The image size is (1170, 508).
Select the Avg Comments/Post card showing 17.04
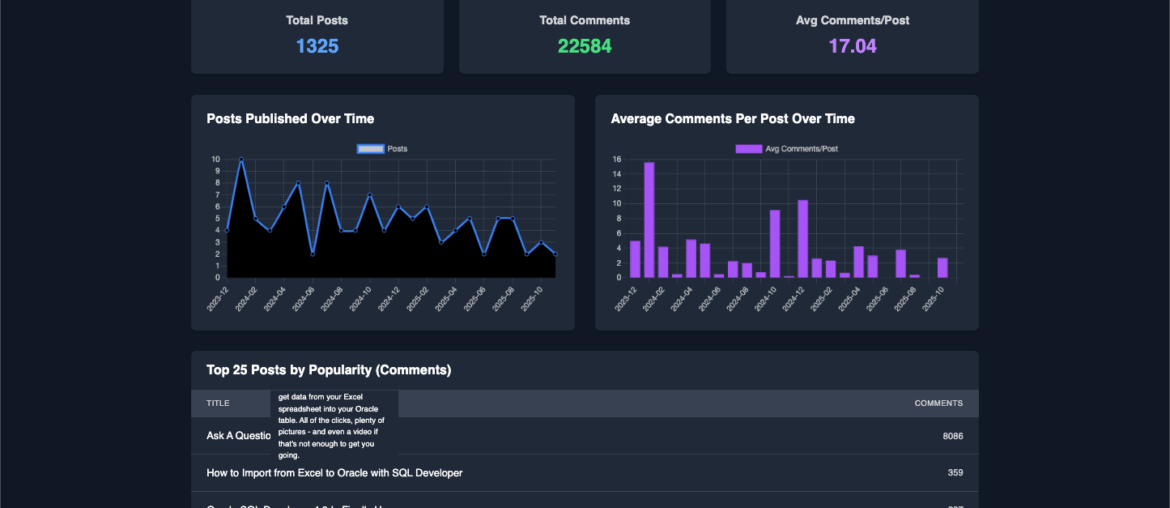852,34
